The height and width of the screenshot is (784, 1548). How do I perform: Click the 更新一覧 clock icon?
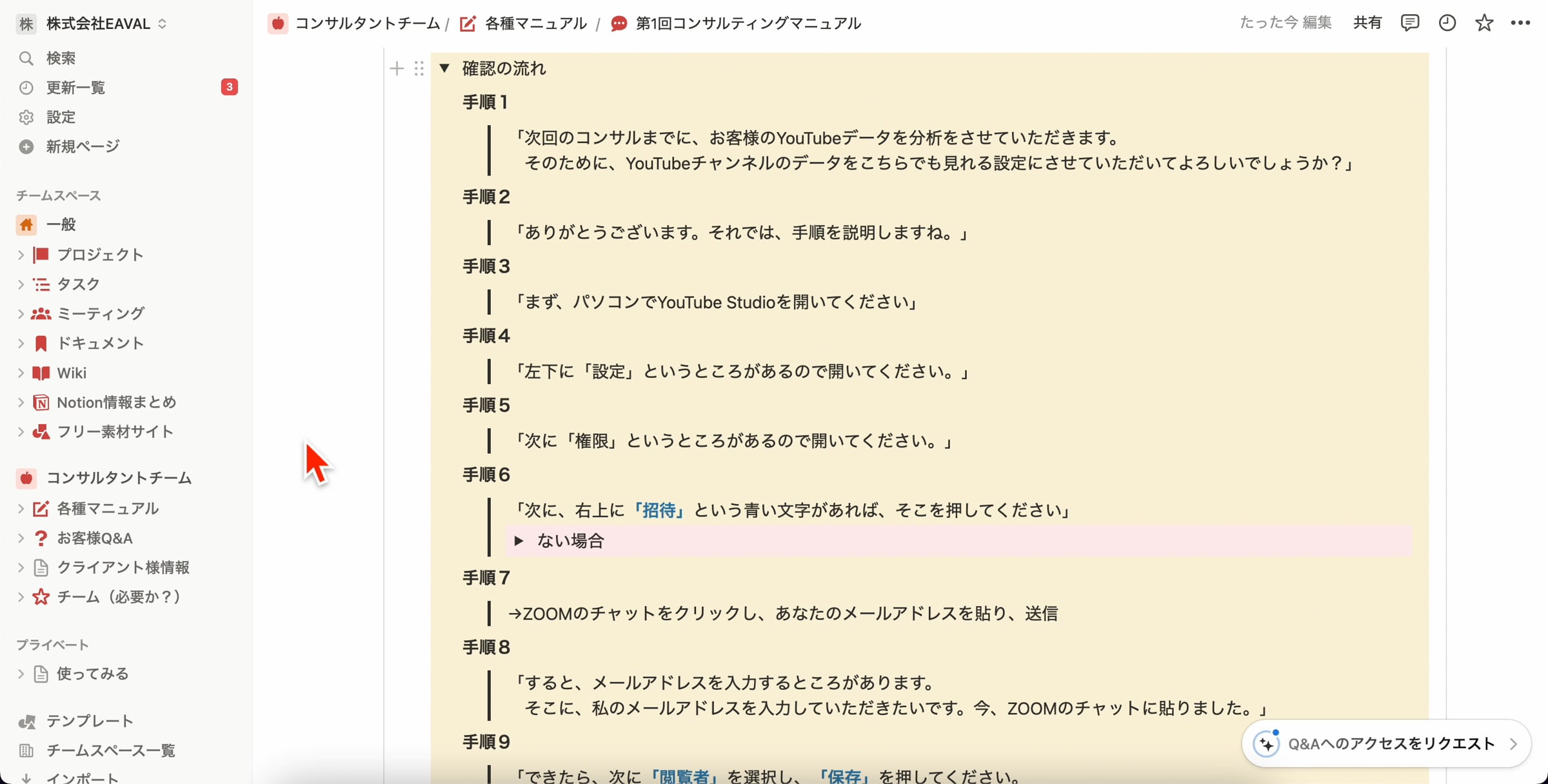pyautogui.click(x=26, y=88)
